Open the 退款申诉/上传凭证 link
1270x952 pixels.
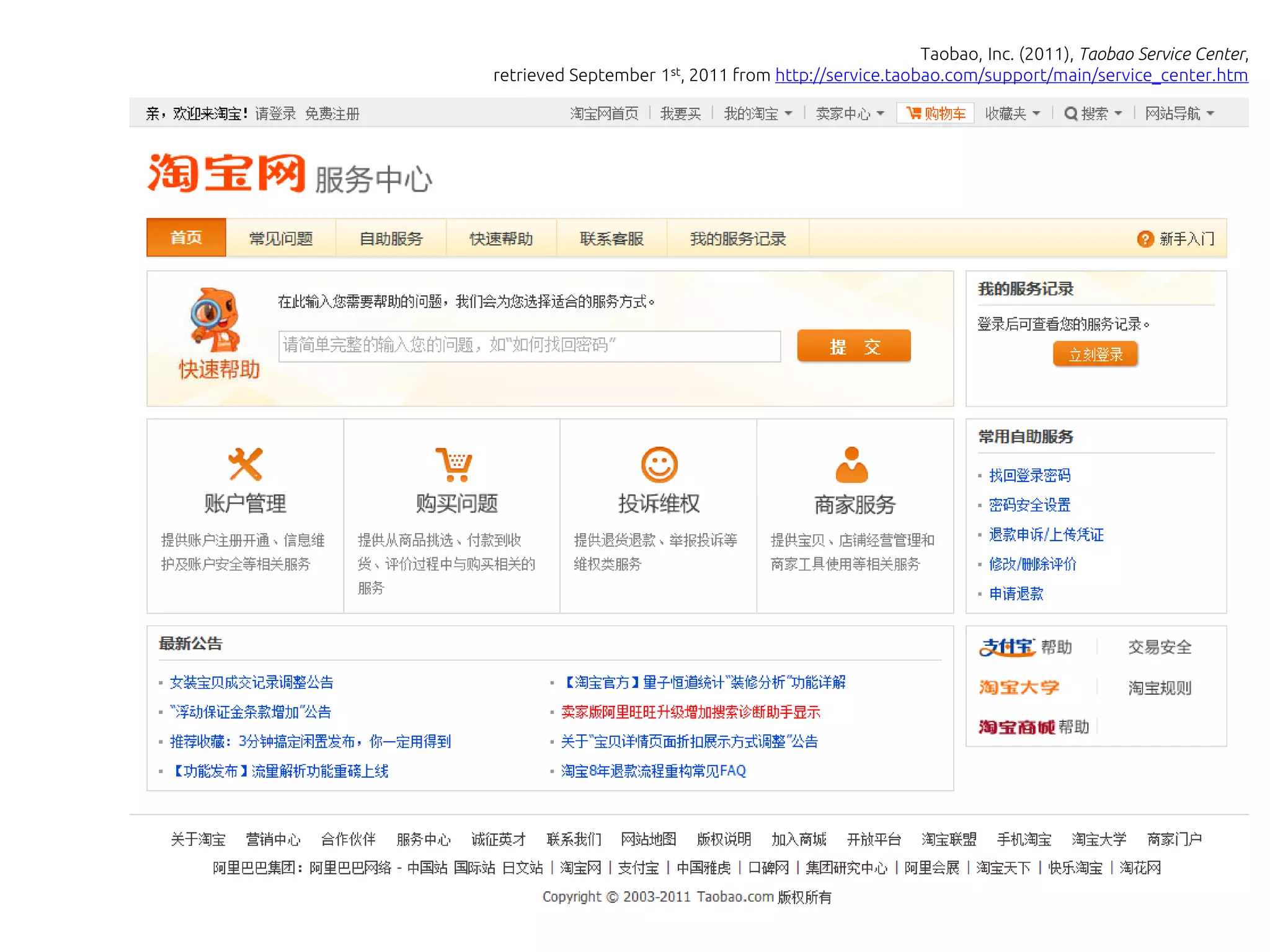point(1046,534)
